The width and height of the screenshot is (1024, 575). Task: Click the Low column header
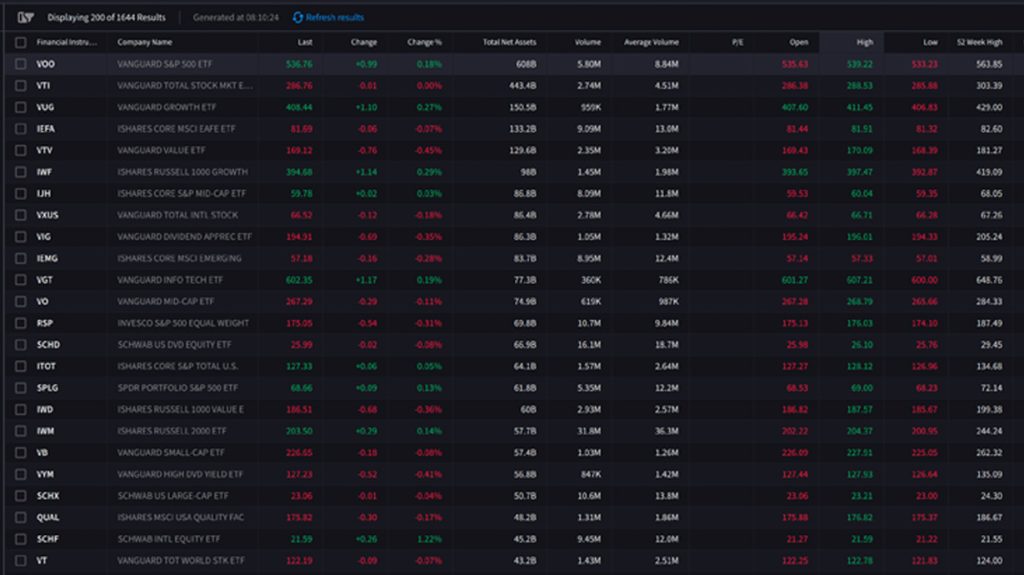tap(931, 42)
